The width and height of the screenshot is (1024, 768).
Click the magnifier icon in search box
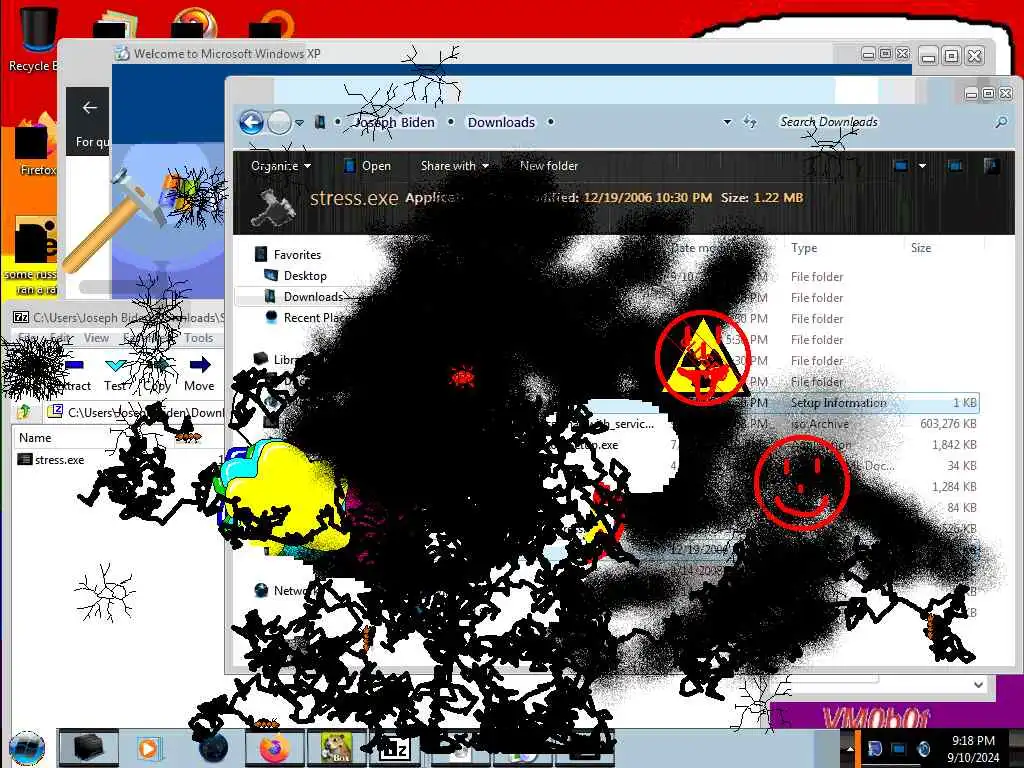(x=1000, y=122)
